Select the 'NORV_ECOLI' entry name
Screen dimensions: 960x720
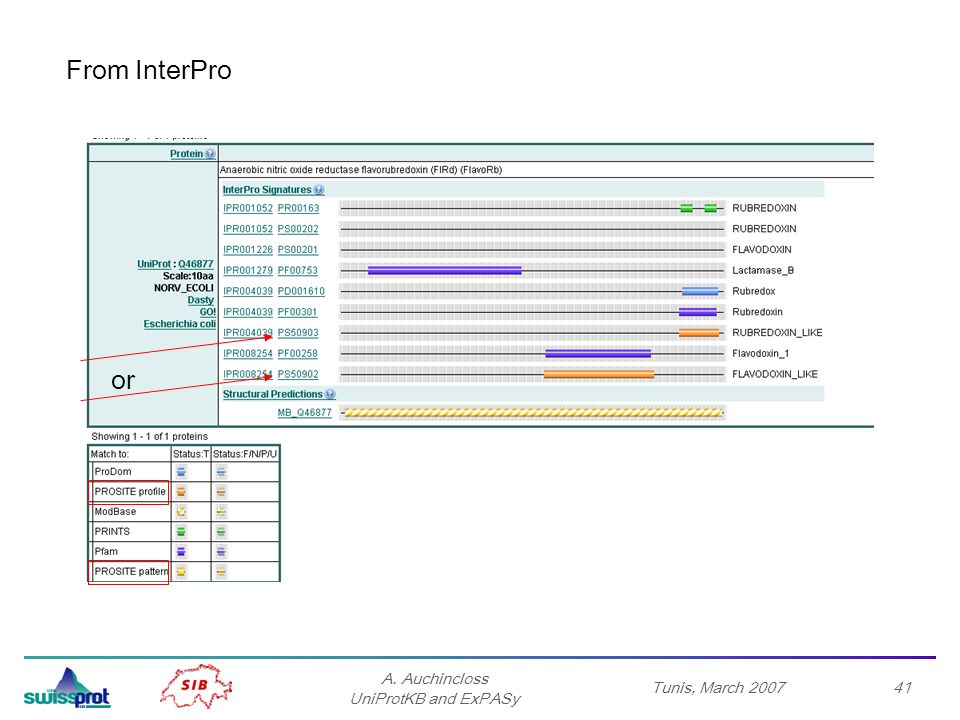point(184,288)
